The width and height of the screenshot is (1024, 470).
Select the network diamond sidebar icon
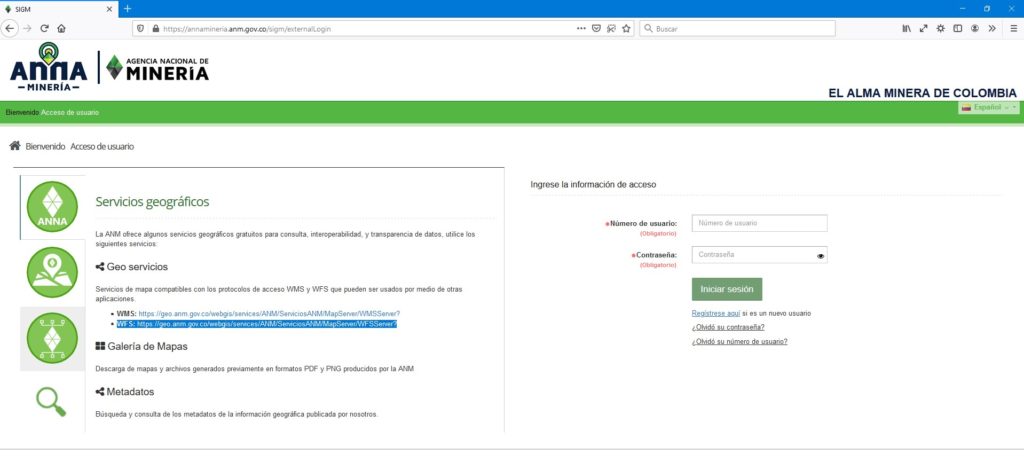(x=52, y=338)
